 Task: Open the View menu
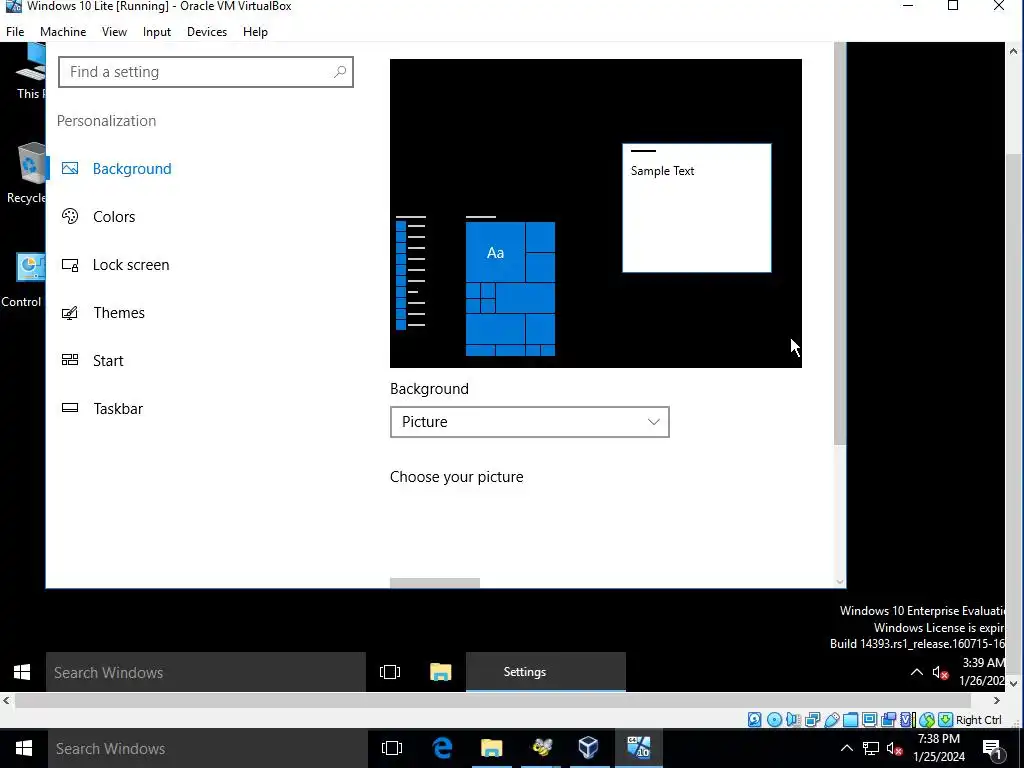tap(114, 31)
